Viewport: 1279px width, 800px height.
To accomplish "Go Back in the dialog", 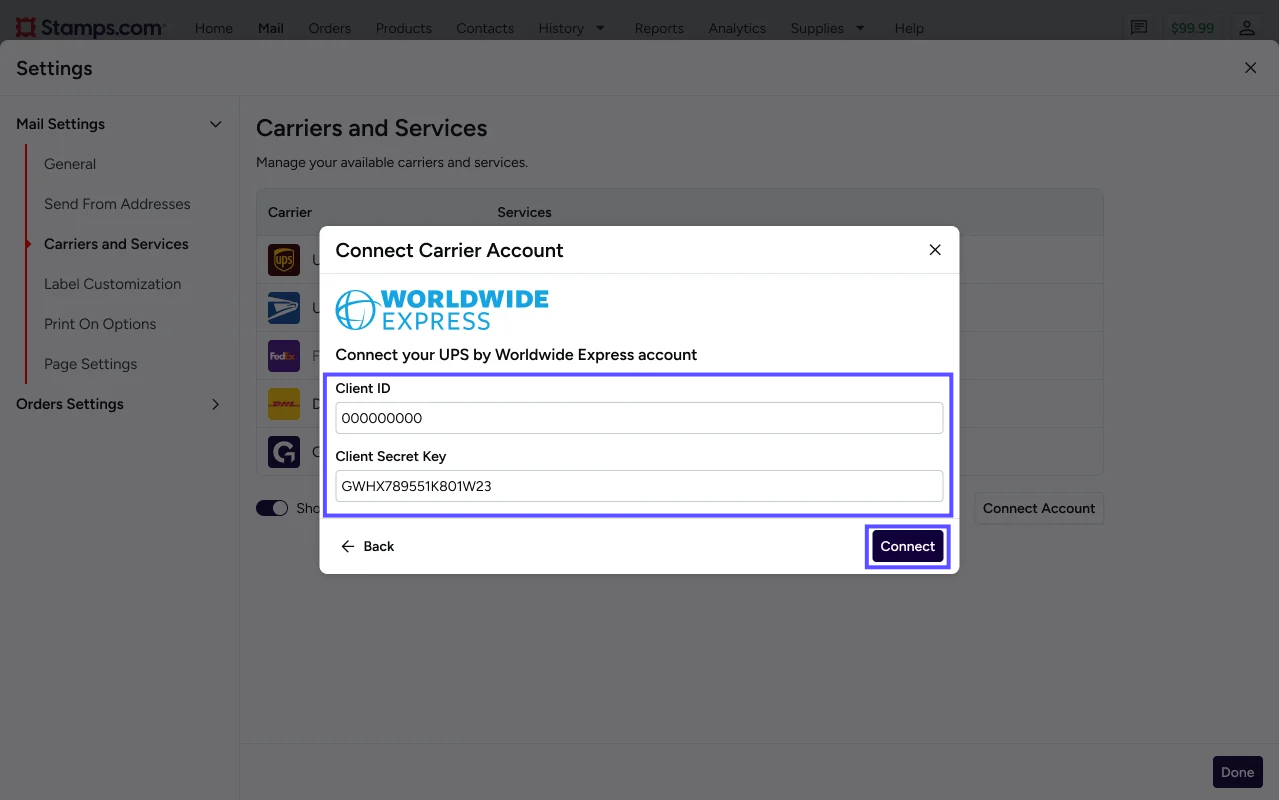I will pos(368,546).
